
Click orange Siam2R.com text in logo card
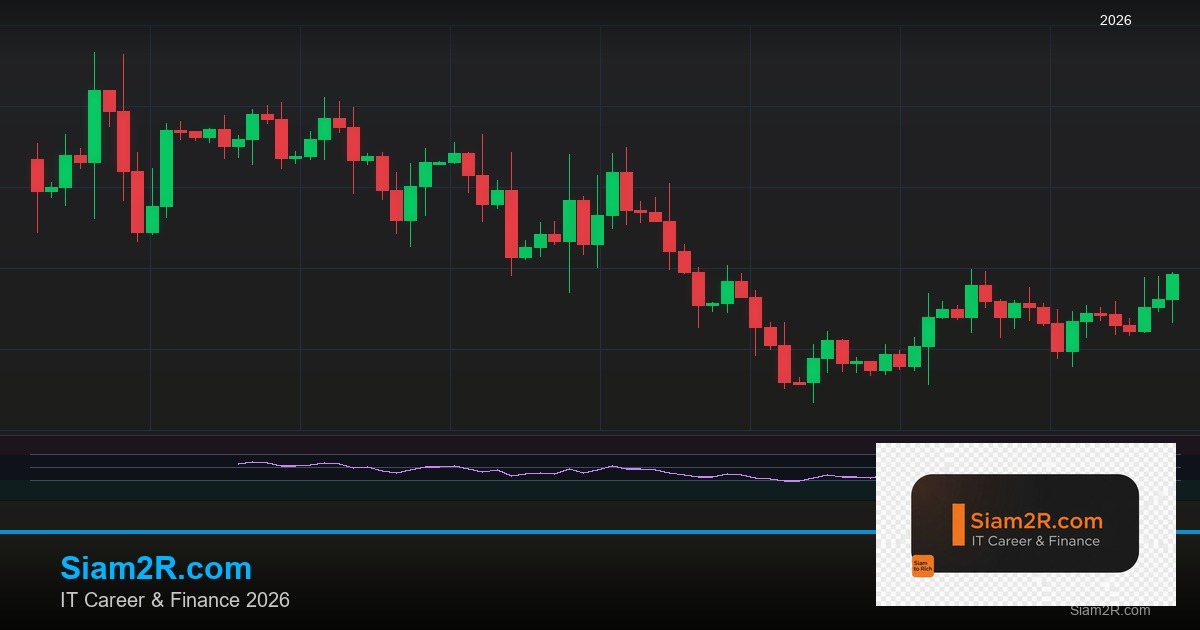pyautogui.click(x=1036, y=520)
